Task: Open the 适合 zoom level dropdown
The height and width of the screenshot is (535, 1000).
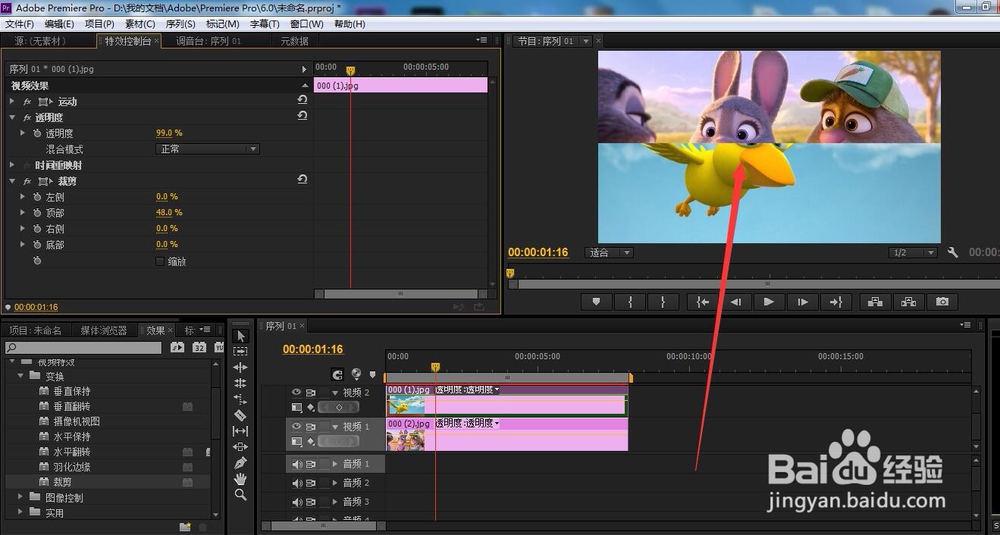Action: tap(608, 253)
